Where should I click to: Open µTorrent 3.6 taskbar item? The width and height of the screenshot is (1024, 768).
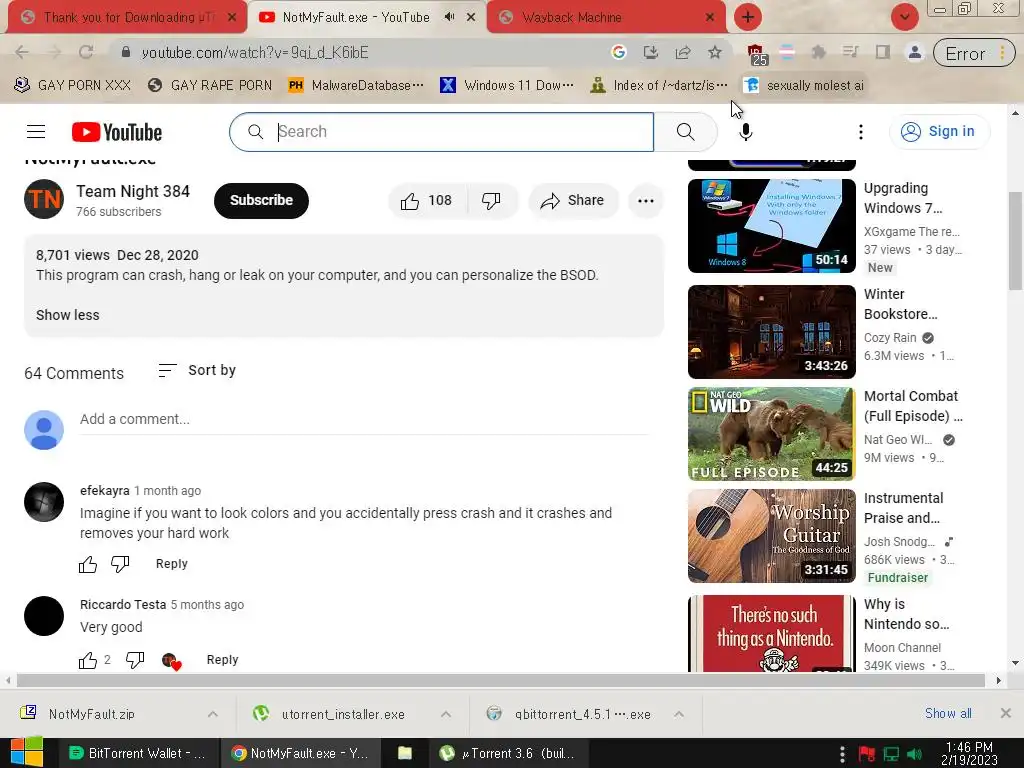coord(509,753)
